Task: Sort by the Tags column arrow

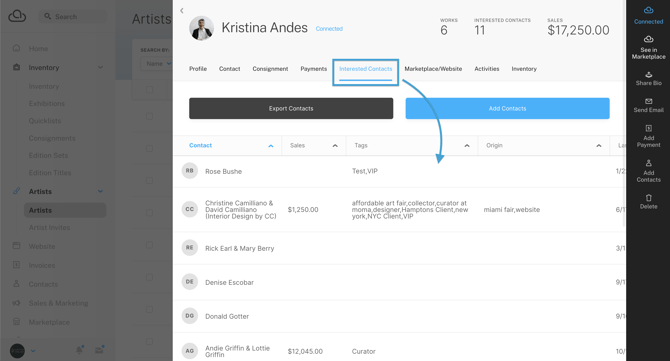Action: tap(467, 146)
